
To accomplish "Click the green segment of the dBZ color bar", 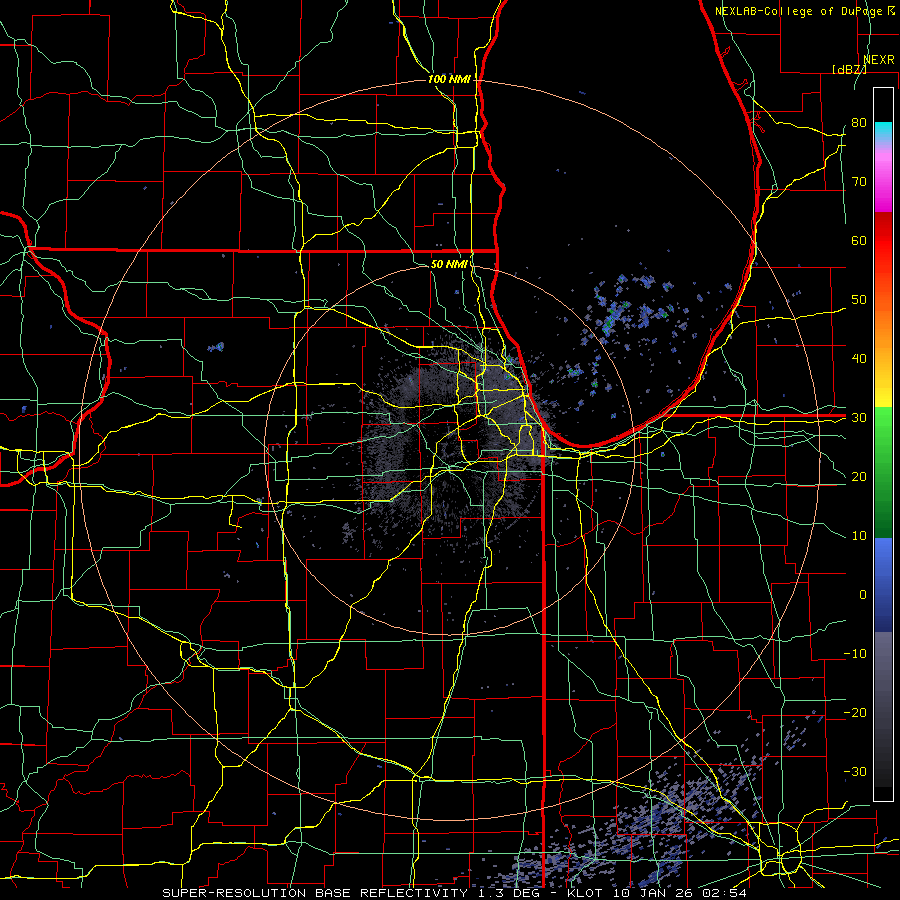I will click(883, 472).
